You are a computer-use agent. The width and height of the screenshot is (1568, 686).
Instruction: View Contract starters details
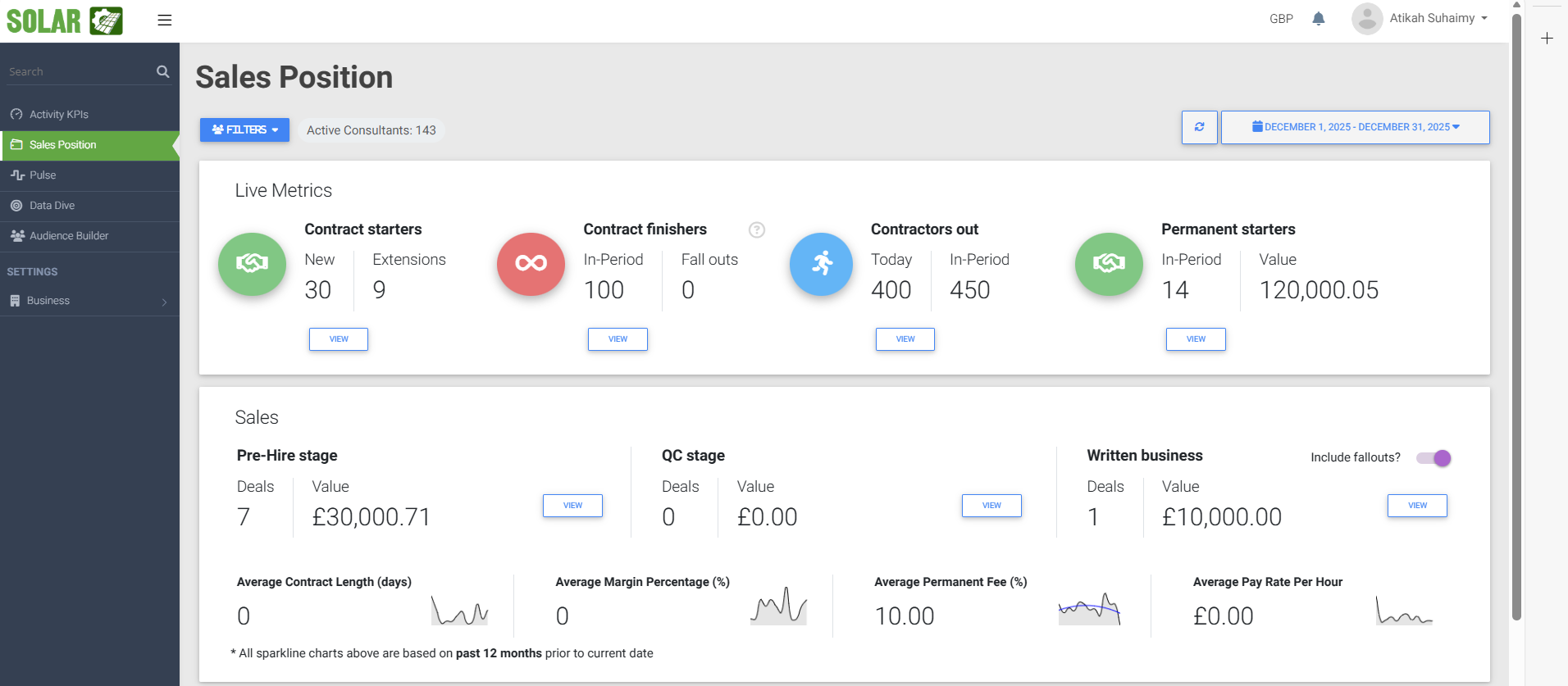tap(338, 339)
